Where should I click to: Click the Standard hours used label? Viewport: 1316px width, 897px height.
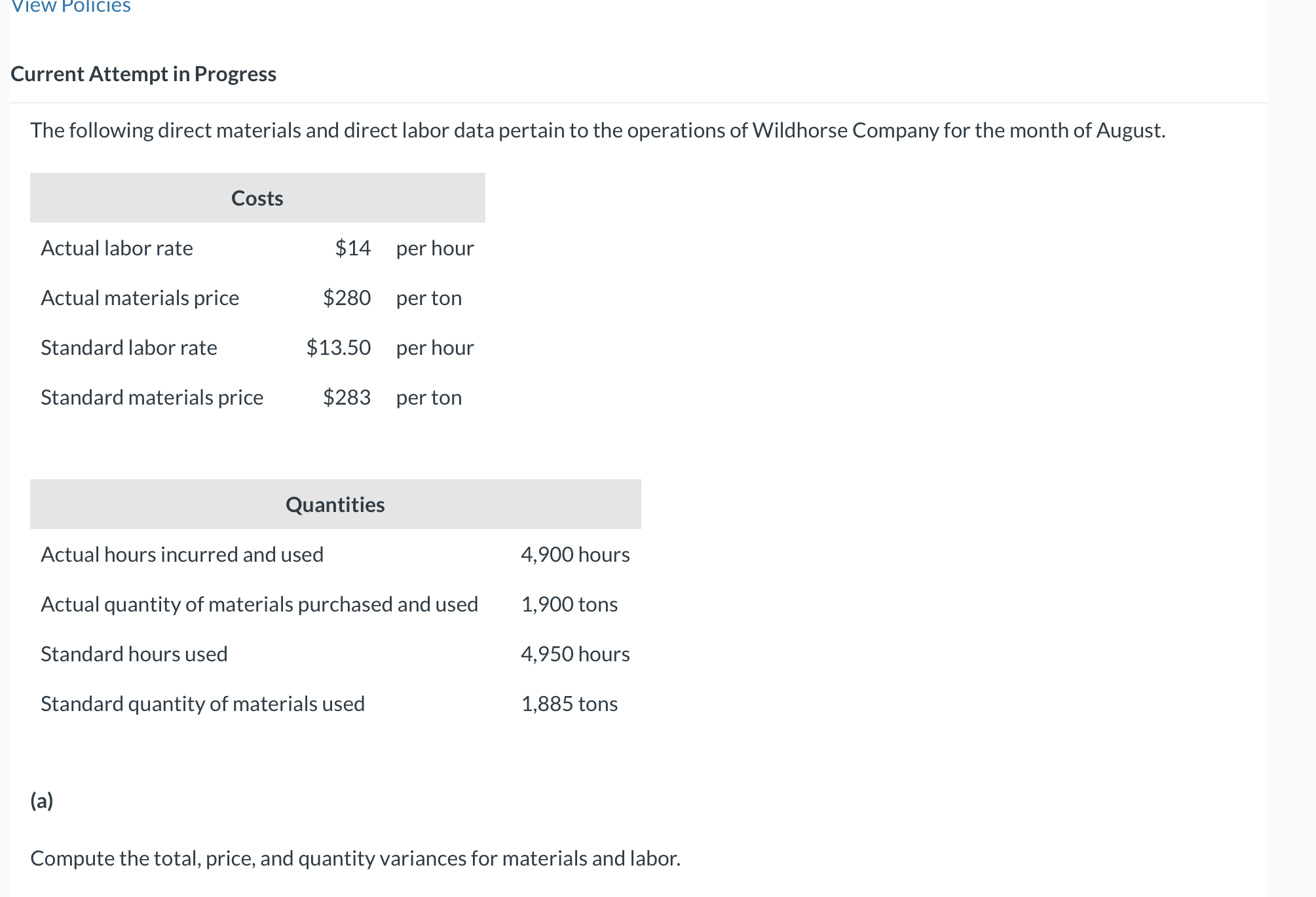[x=134, y=654]
